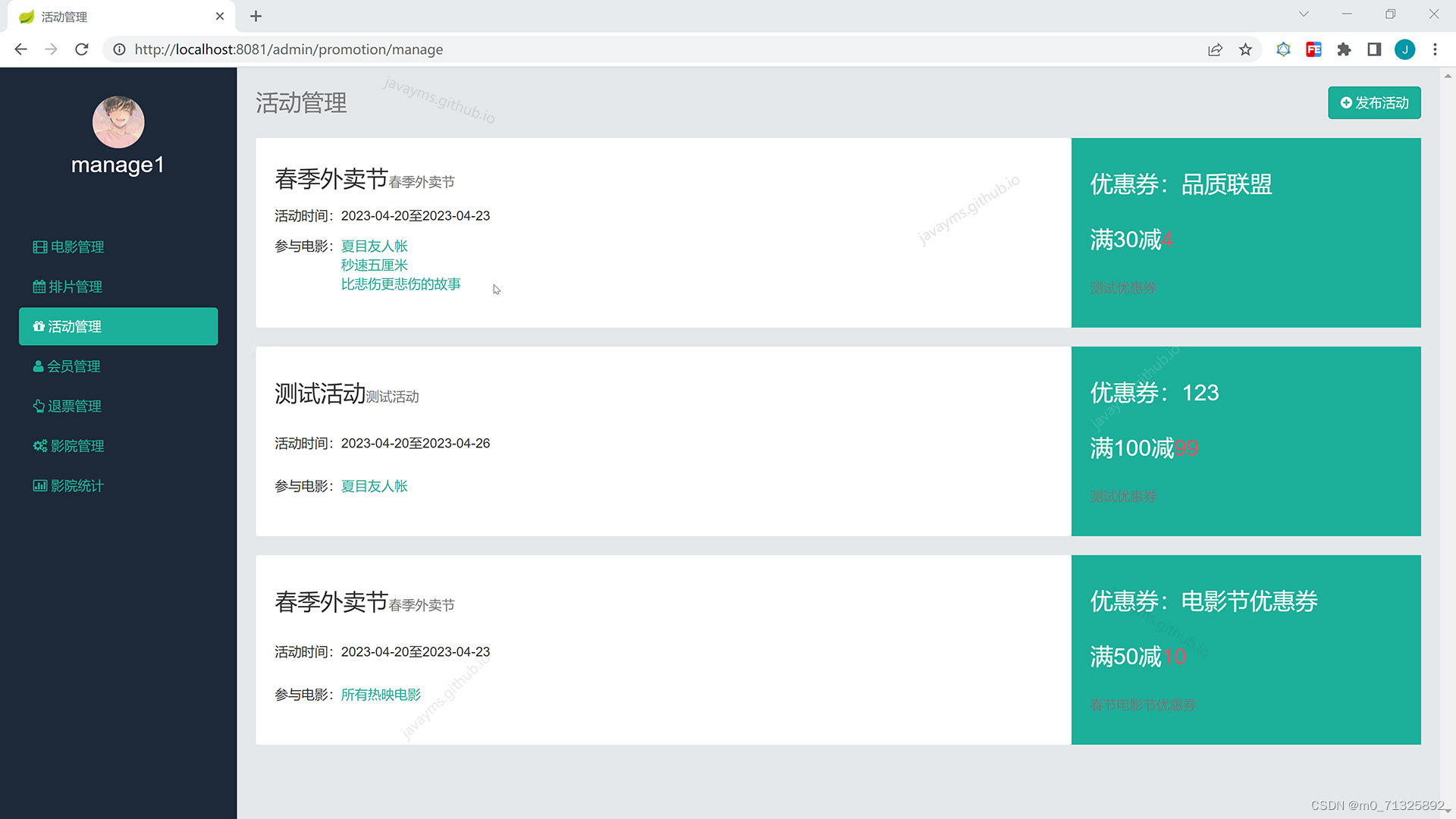
Task: Open 会员管理 via the user icon
Action: pos(39,366)
